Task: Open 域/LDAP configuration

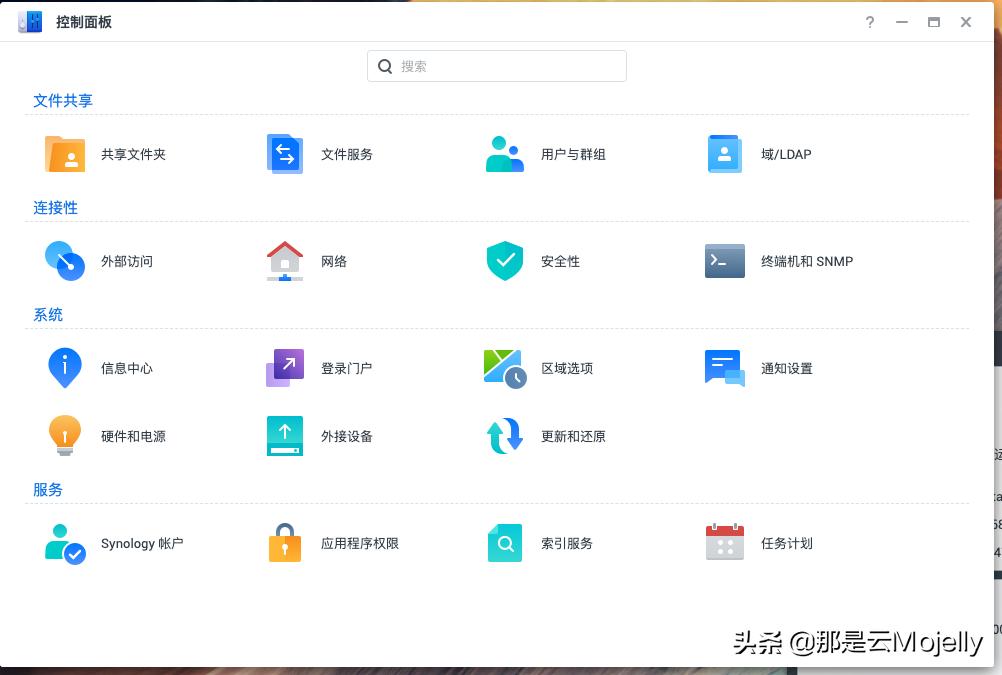Action: coord(760,154)
